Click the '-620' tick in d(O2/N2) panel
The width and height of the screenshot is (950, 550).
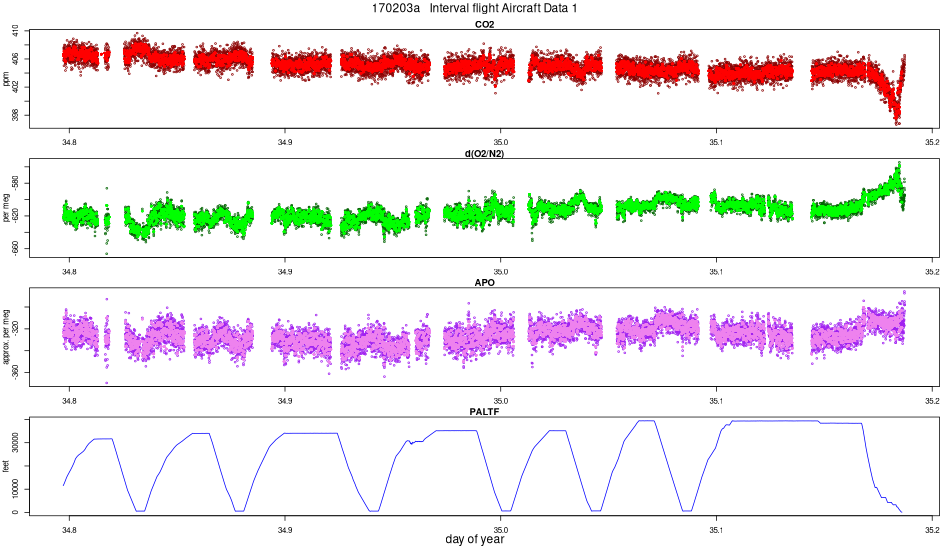pos(15,216)
